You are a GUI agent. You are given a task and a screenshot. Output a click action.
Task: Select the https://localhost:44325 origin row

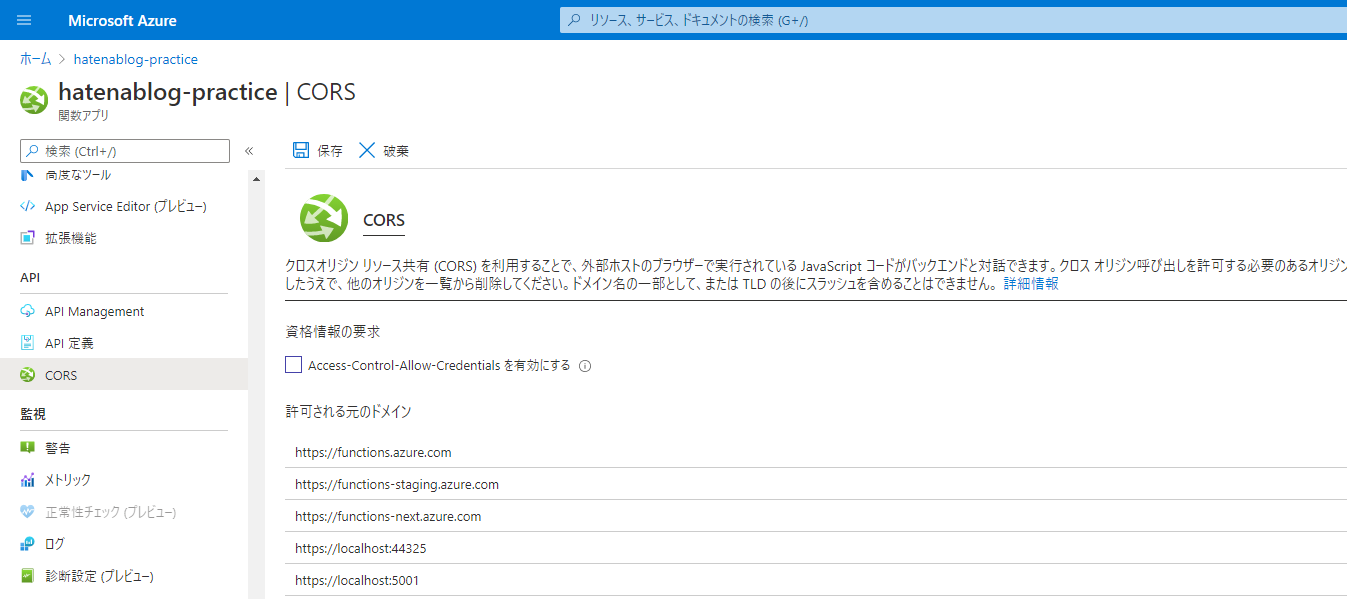(x=816, y=548)
